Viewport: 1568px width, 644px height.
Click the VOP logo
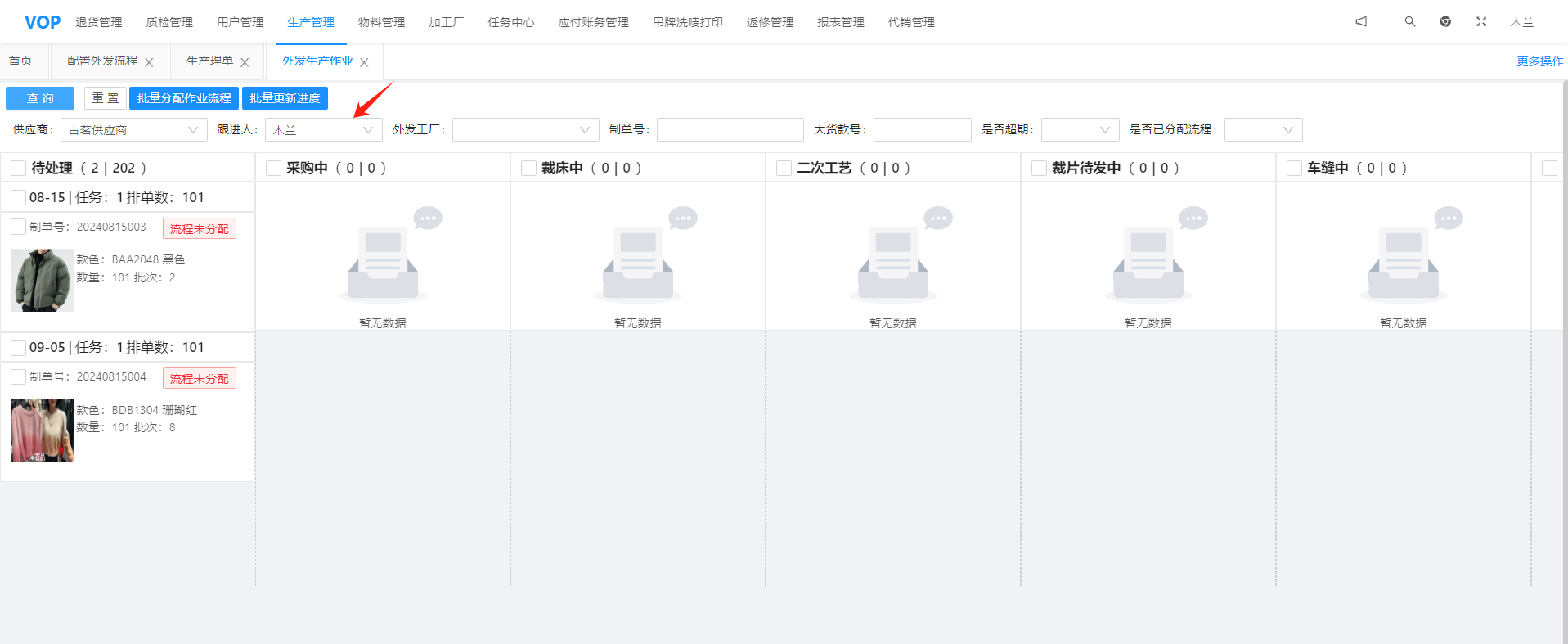pyautogui.click(x=43, y=22)
